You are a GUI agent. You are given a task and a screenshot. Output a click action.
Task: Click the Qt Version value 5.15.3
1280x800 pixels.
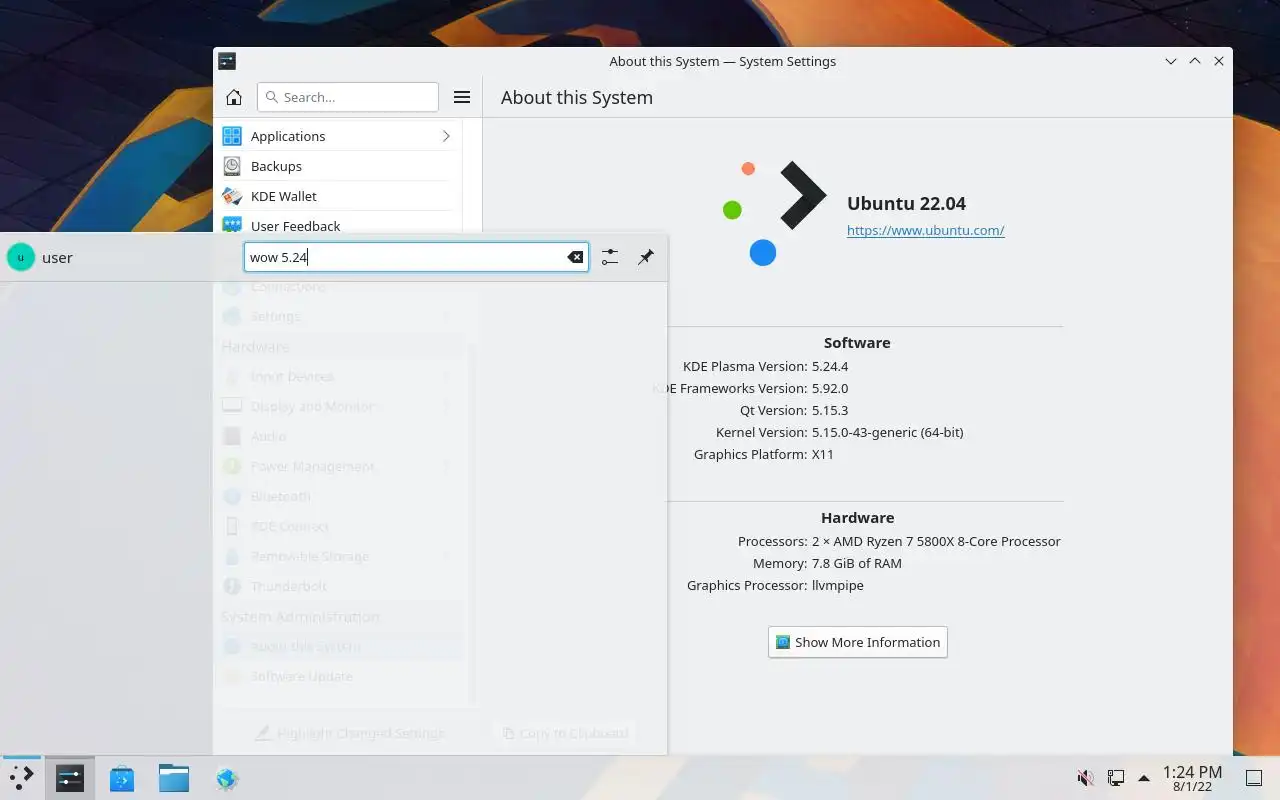click(x=830, y=410)
